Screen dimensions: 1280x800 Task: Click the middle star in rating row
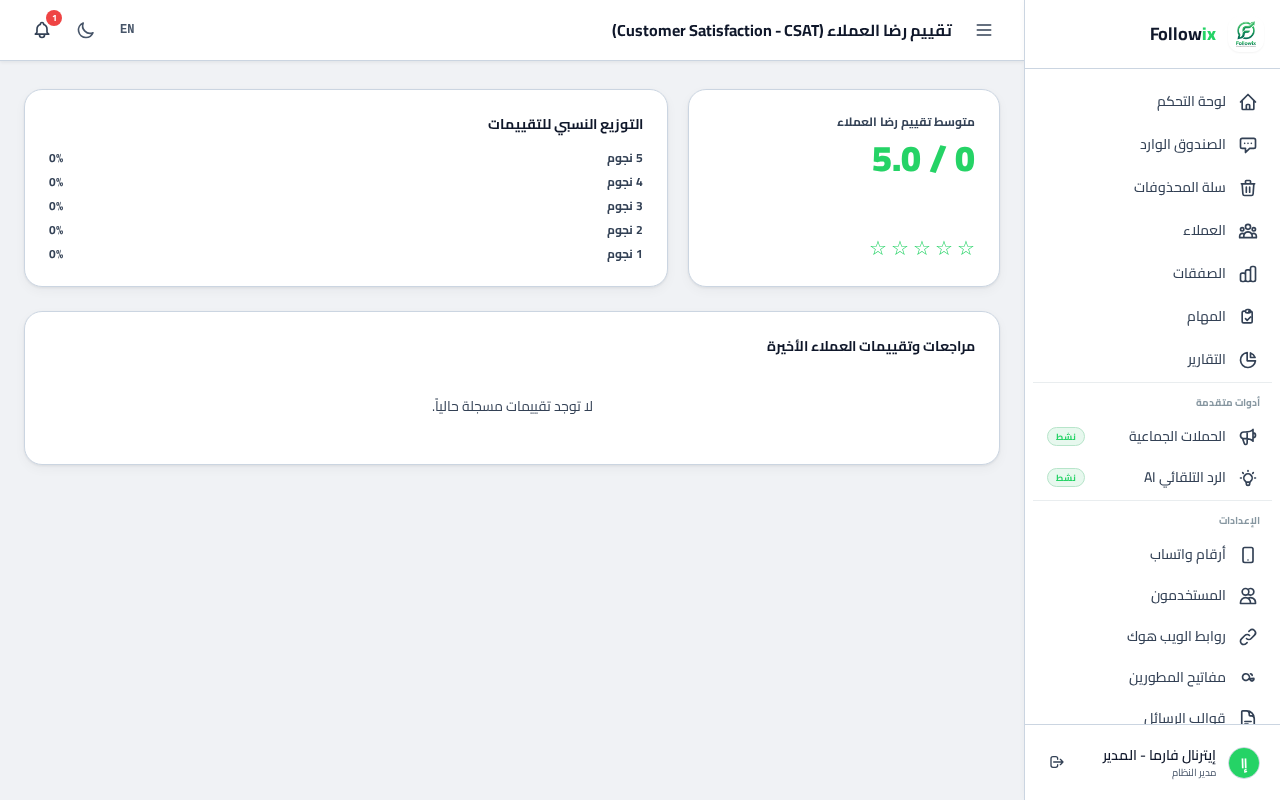tap(922, 248)
